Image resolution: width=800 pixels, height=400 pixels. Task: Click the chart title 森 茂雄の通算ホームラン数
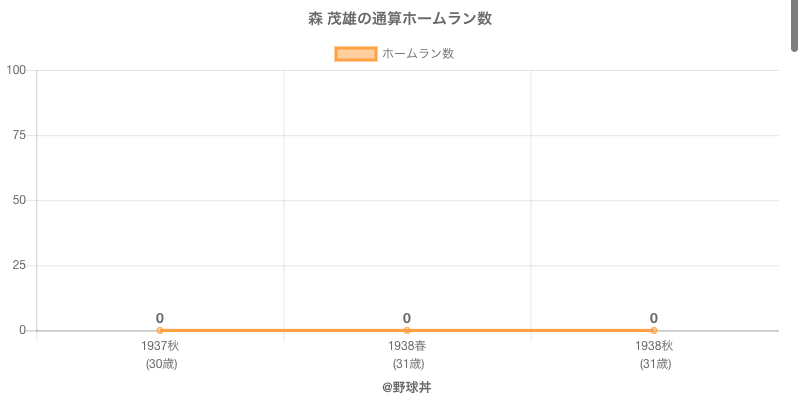(400, 19)
